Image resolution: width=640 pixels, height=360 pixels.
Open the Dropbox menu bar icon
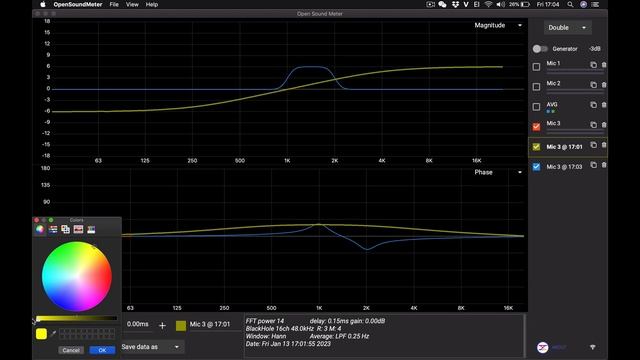455,4
